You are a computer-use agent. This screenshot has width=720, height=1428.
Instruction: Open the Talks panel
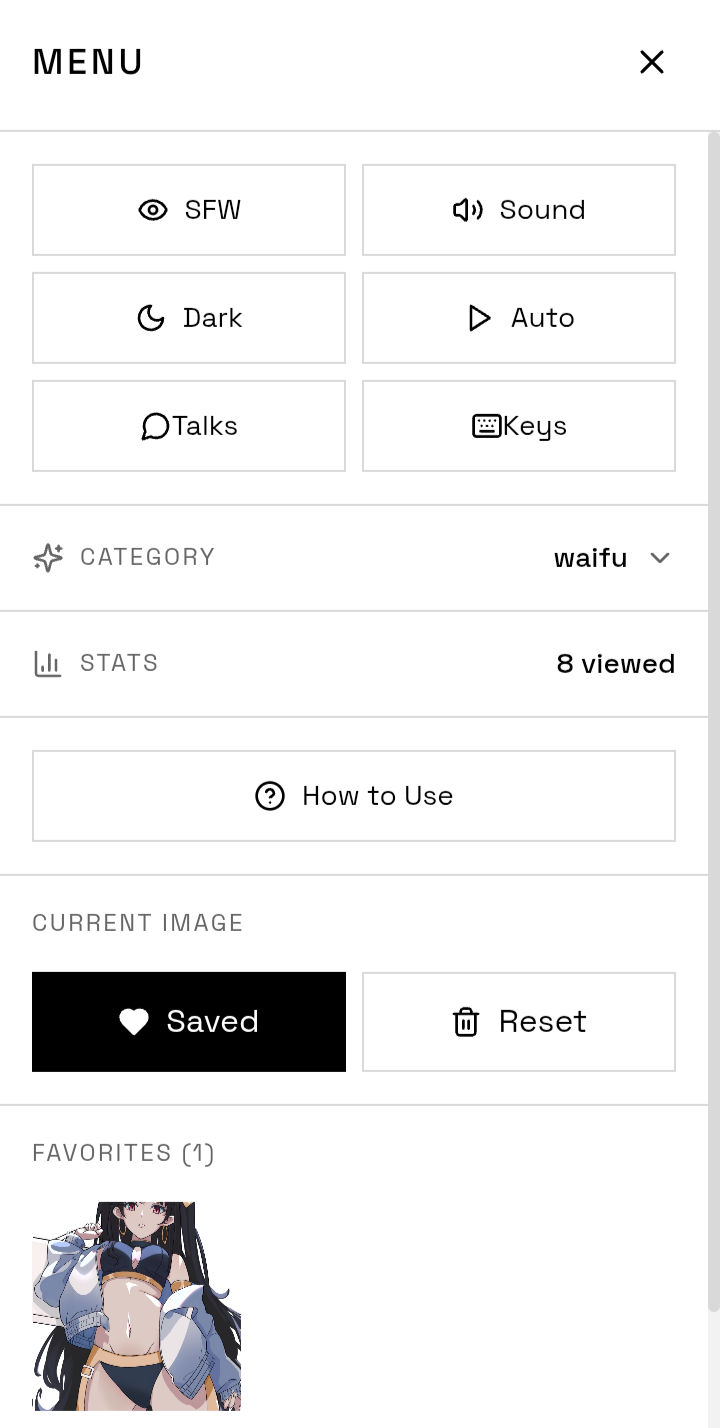point(189,426)
